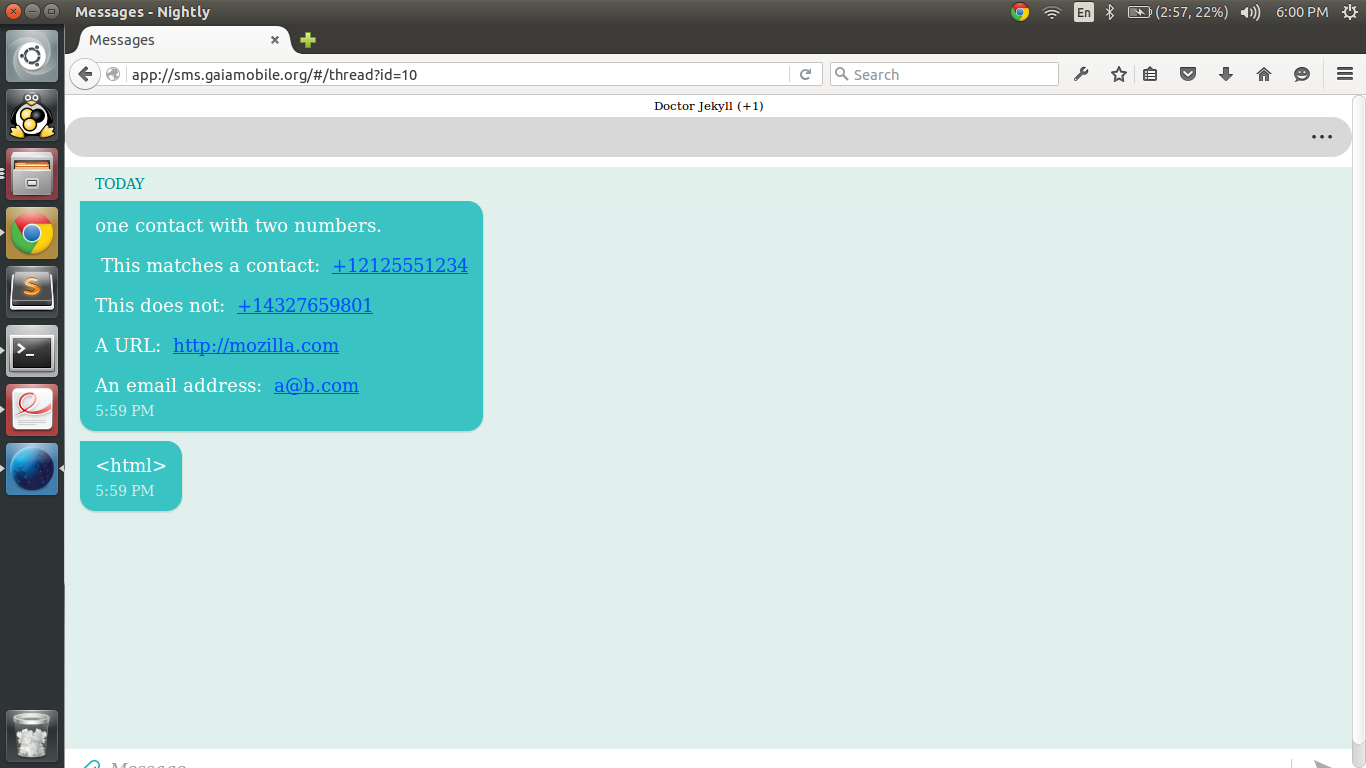Viewport: 1366px width, 768px height.
Task: Click the 6:00 PM clock
Action: tap(1302, 12)
